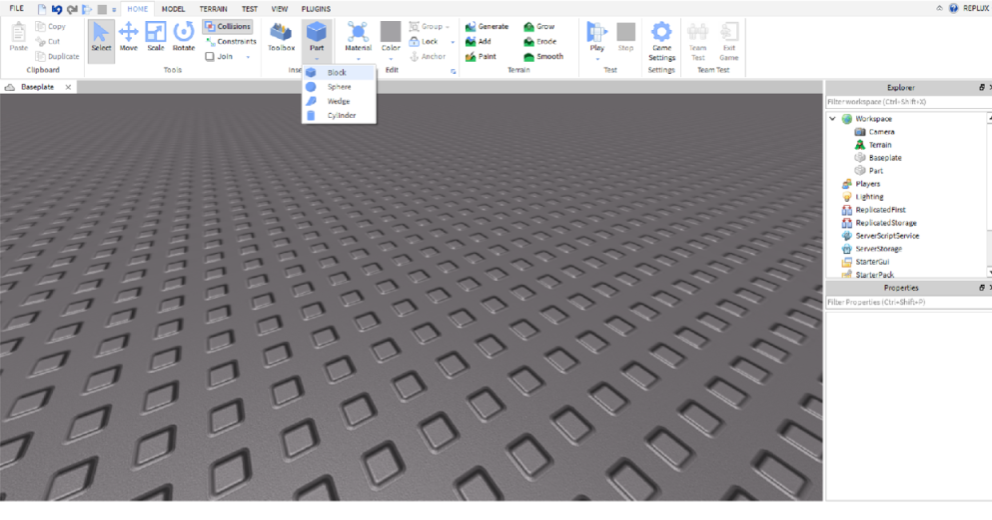Select Baseplate in the Explorer tree

click(884, 158)
